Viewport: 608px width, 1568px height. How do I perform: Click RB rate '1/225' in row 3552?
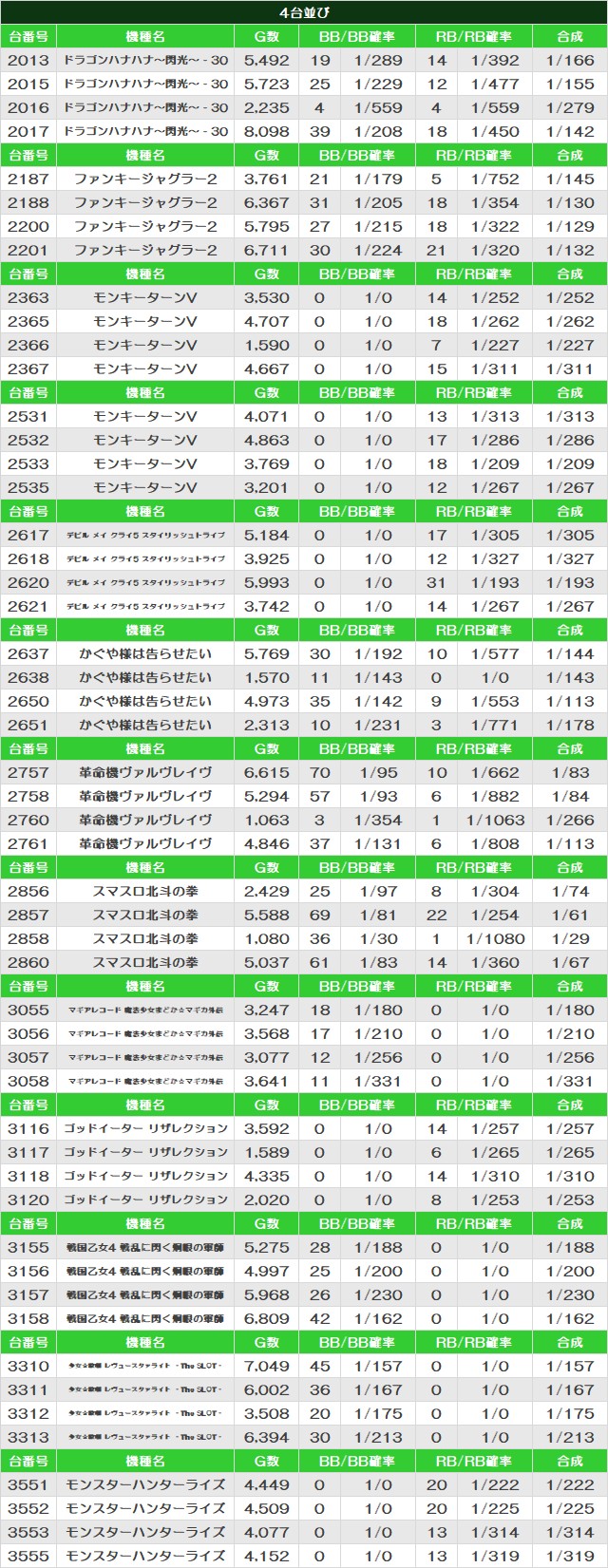coord(495,1508)
